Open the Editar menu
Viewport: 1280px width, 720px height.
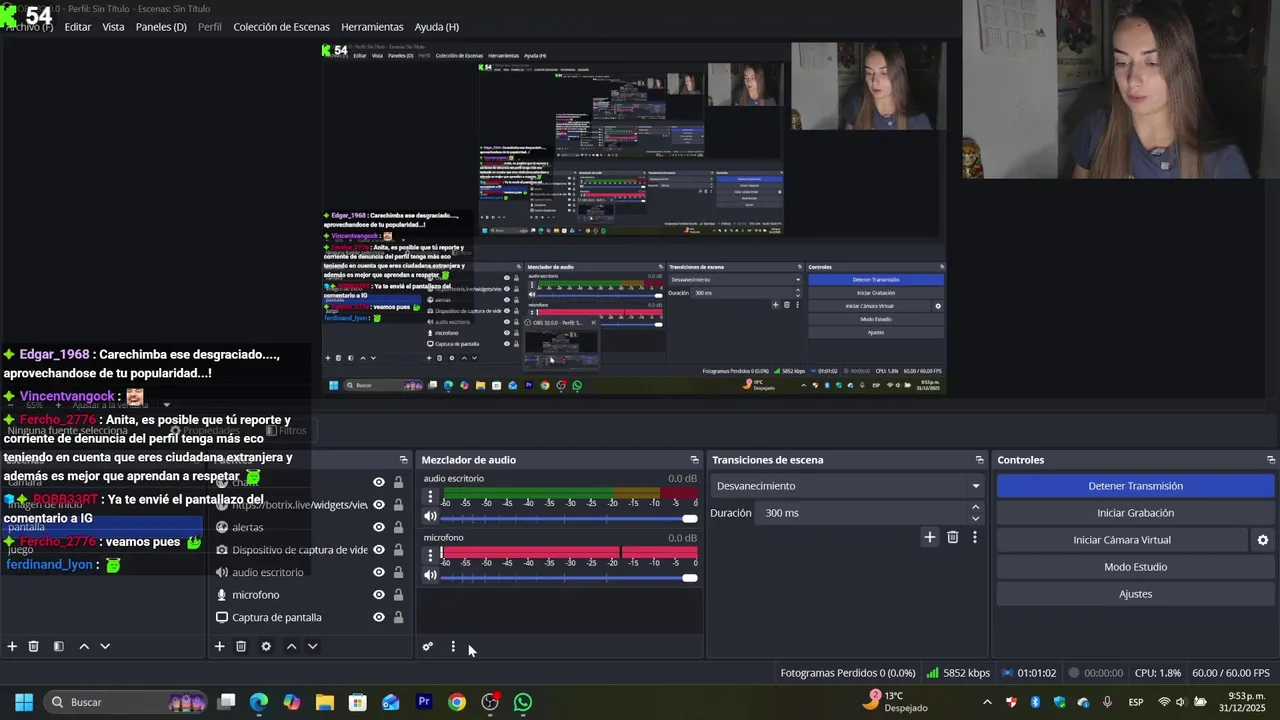pos(78,27)
